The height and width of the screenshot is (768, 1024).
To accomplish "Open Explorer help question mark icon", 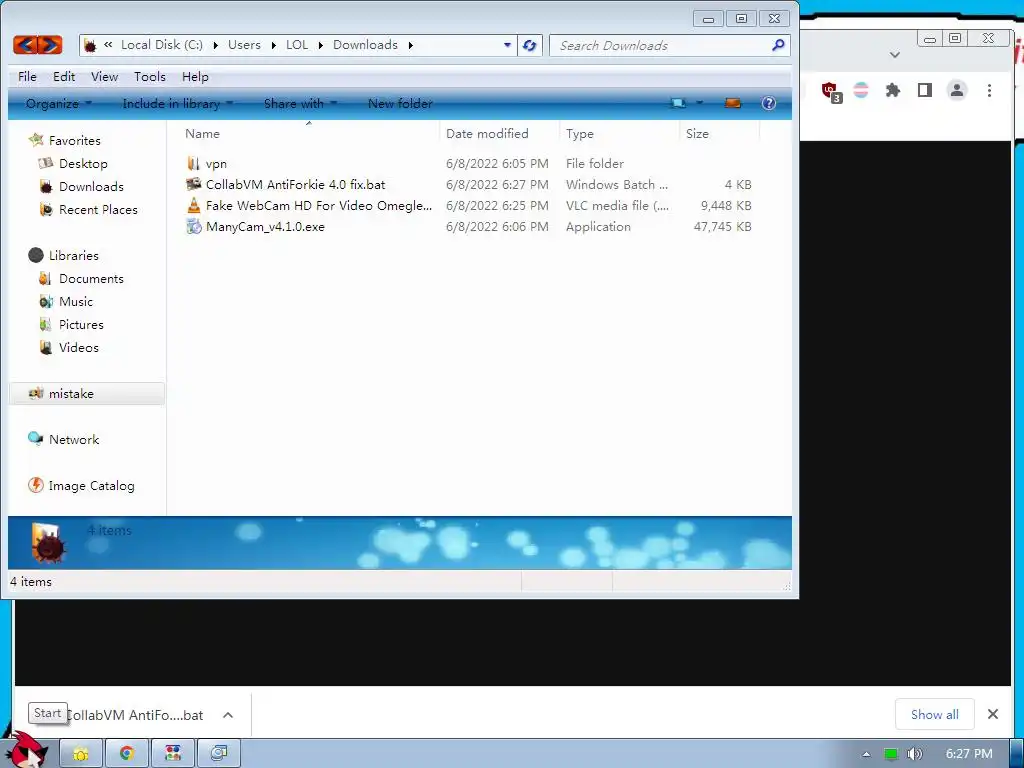I will (x=769, y=103).
